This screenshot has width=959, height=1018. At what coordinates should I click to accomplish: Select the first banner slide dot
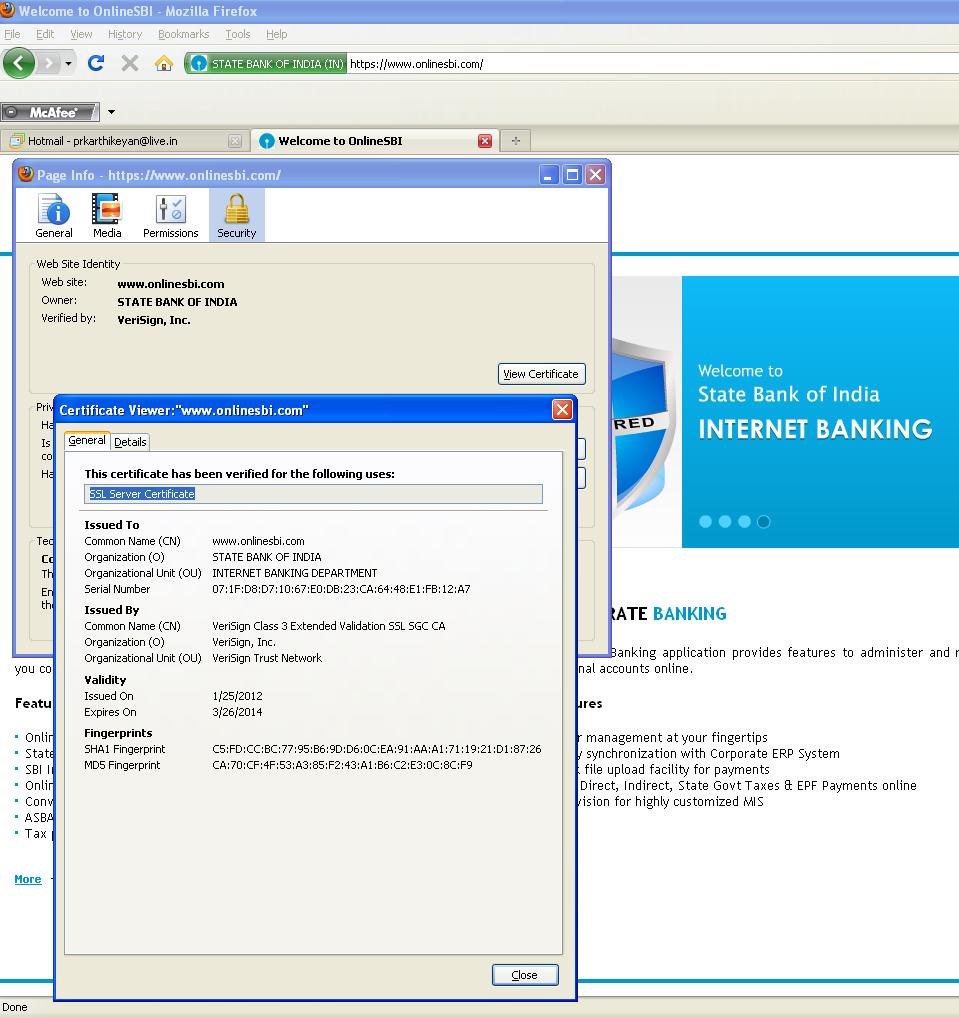(705, 521)
